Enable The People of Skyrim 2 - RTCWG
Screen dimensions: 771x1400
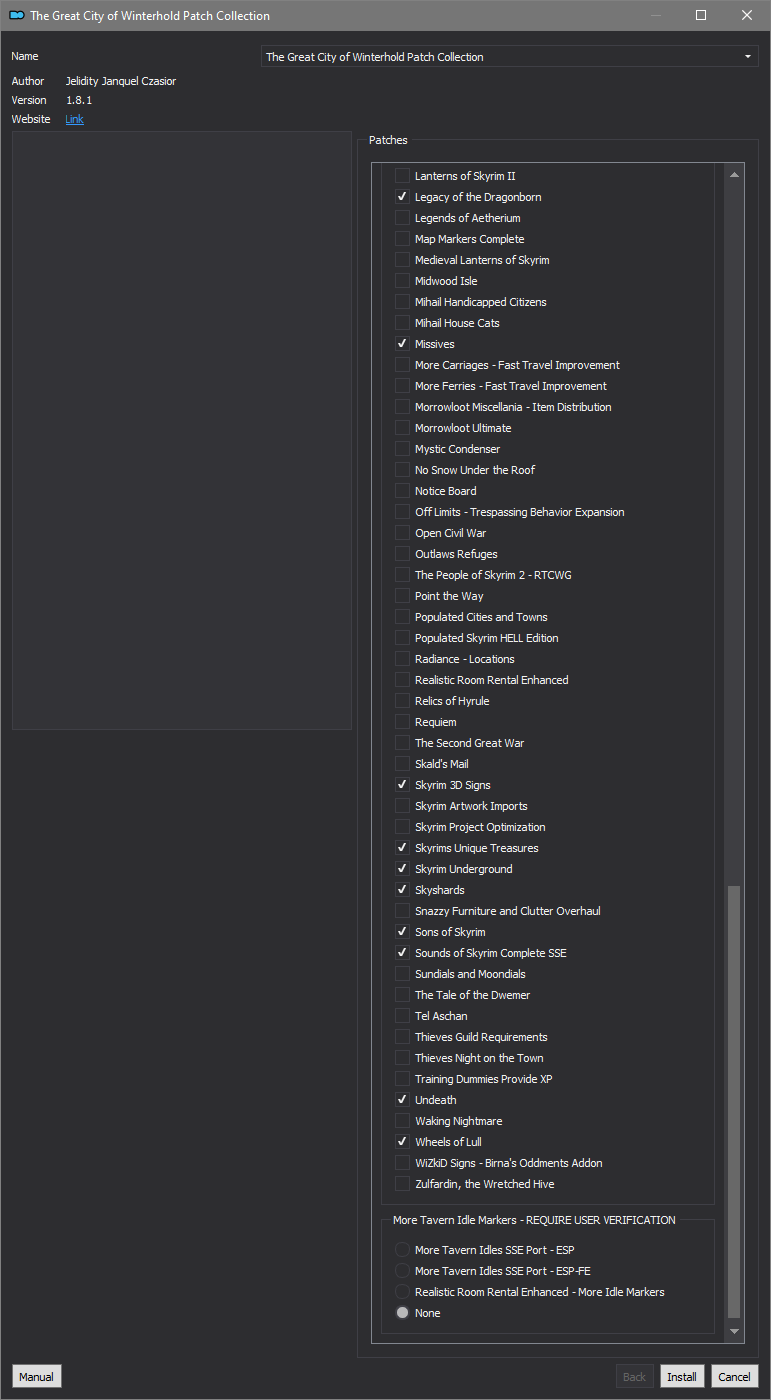pyautogui.click(x=402, y=575)
